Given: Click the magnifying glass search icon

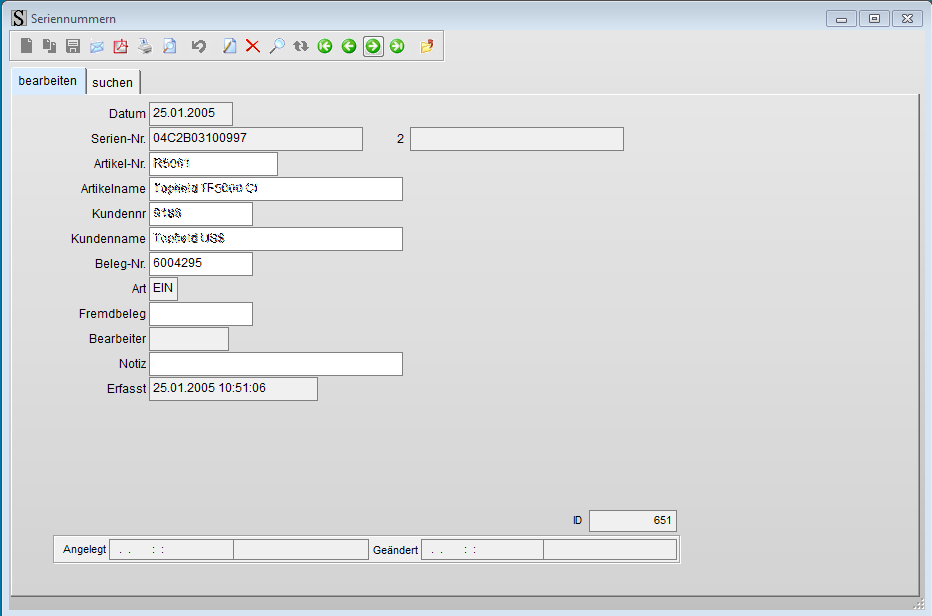Looking at the screenshot, I should click(x=277, y=46).
